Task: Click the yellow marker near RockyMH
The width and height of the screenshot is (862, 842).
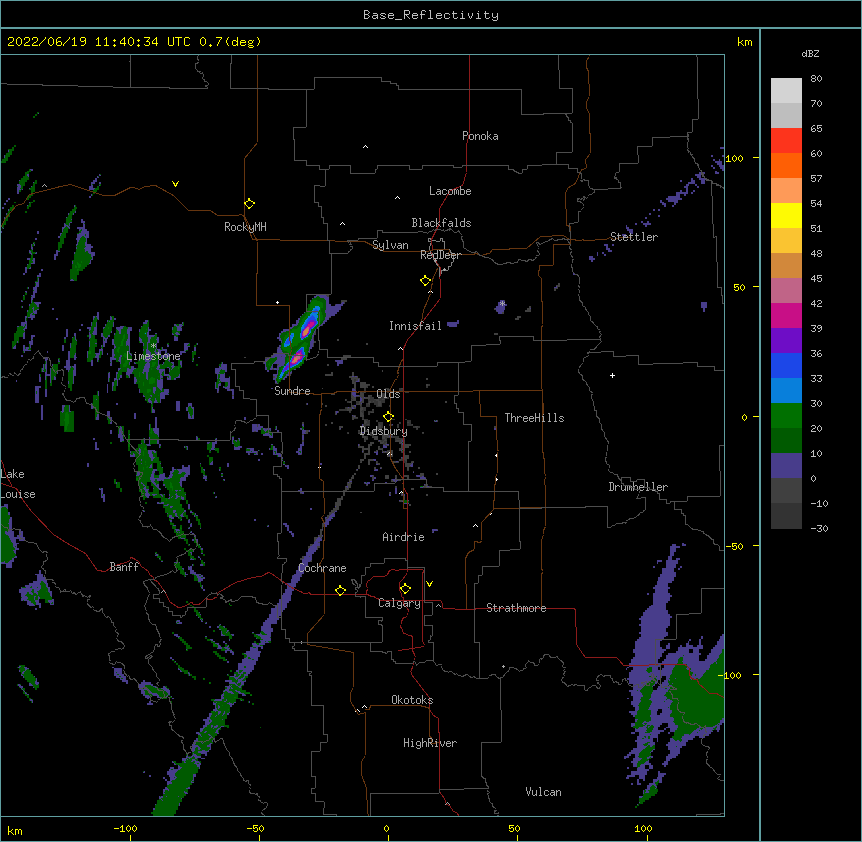Action: click(x=249, y=203)
